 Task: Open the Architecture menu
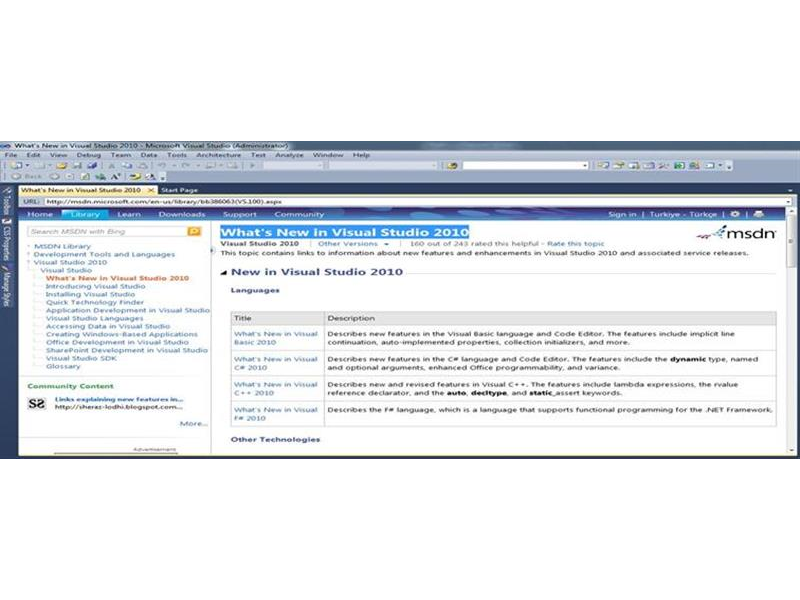[x=218, y=155]
